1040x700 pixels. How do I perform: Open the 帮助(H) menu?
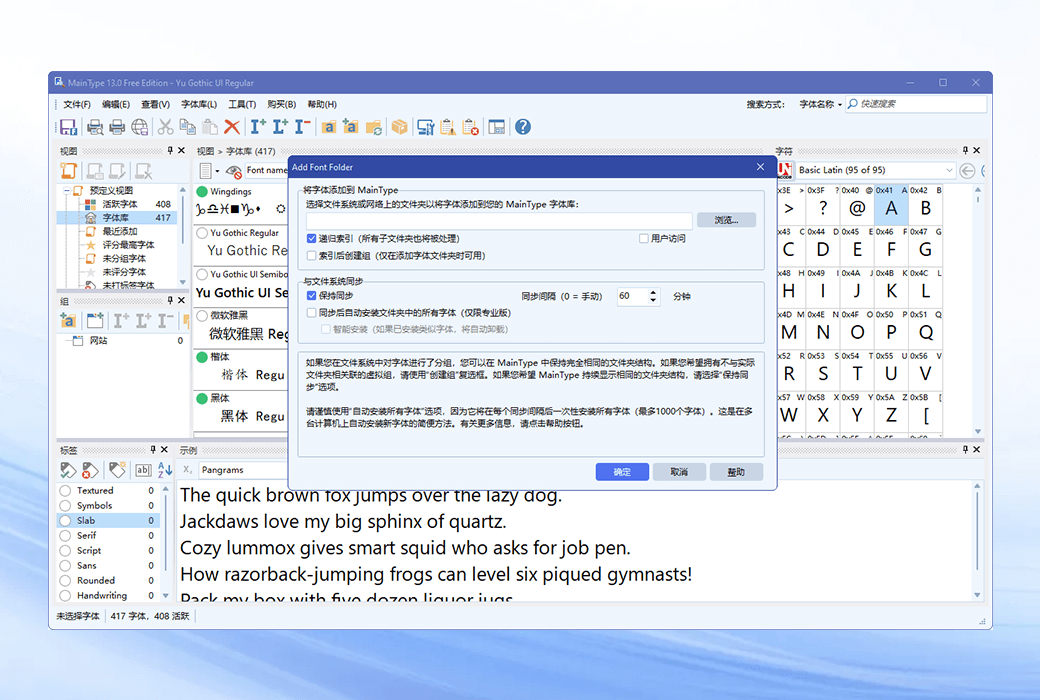click(322, 104)
